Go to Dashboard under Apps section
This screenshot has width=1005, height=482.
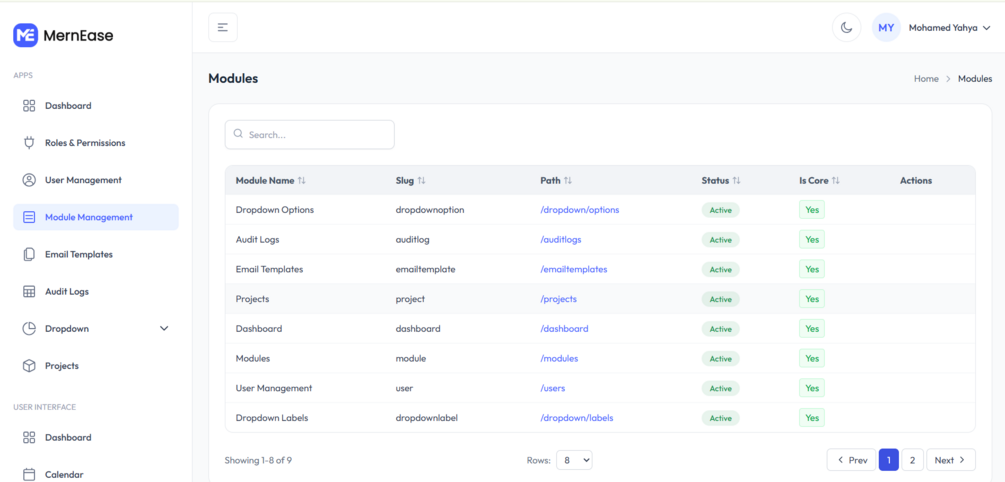(68, 106)
